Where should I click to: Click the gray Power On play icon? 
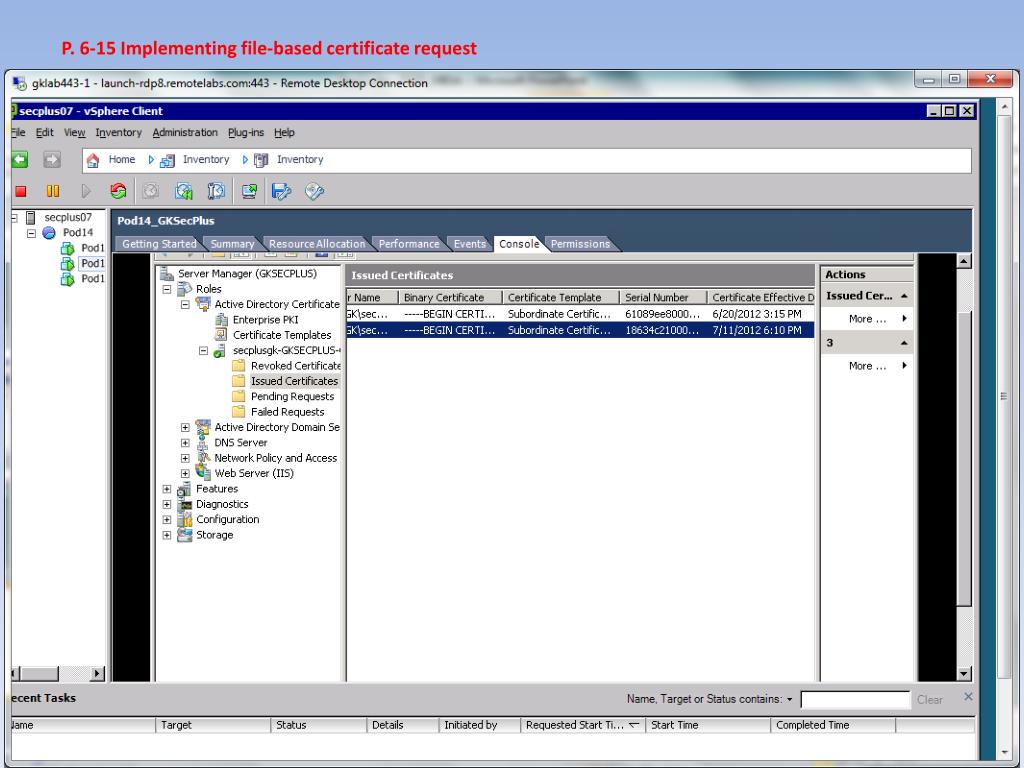point(86,191)
